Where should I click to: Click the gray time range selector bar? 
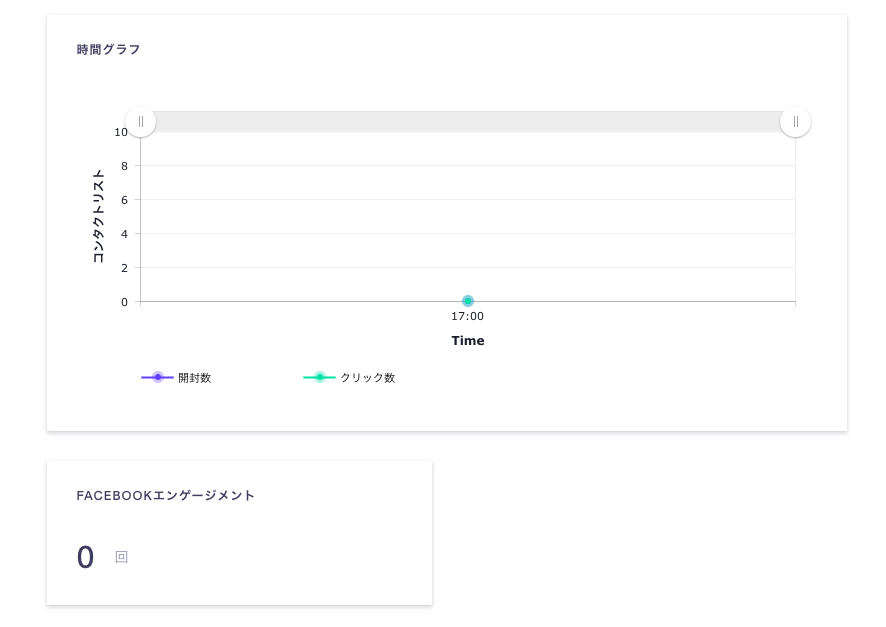[468, 122]
